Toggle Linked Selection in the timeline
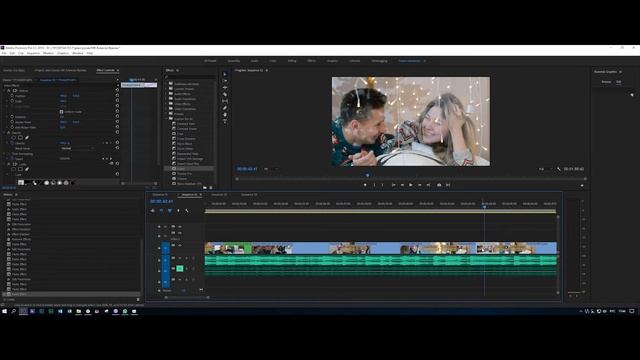 [170, 211]
